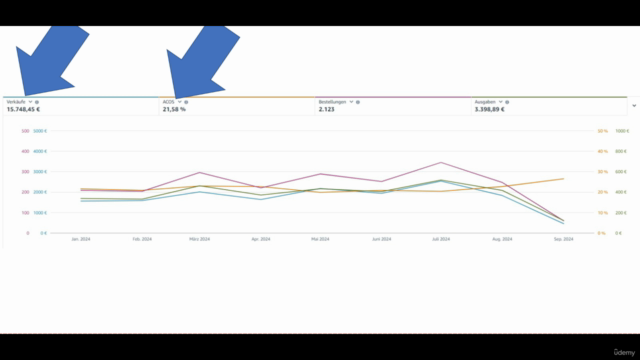This screenshot has height=360, width=640.
Task: Click info icon next to Verkäufe
Action: [37, 102]
